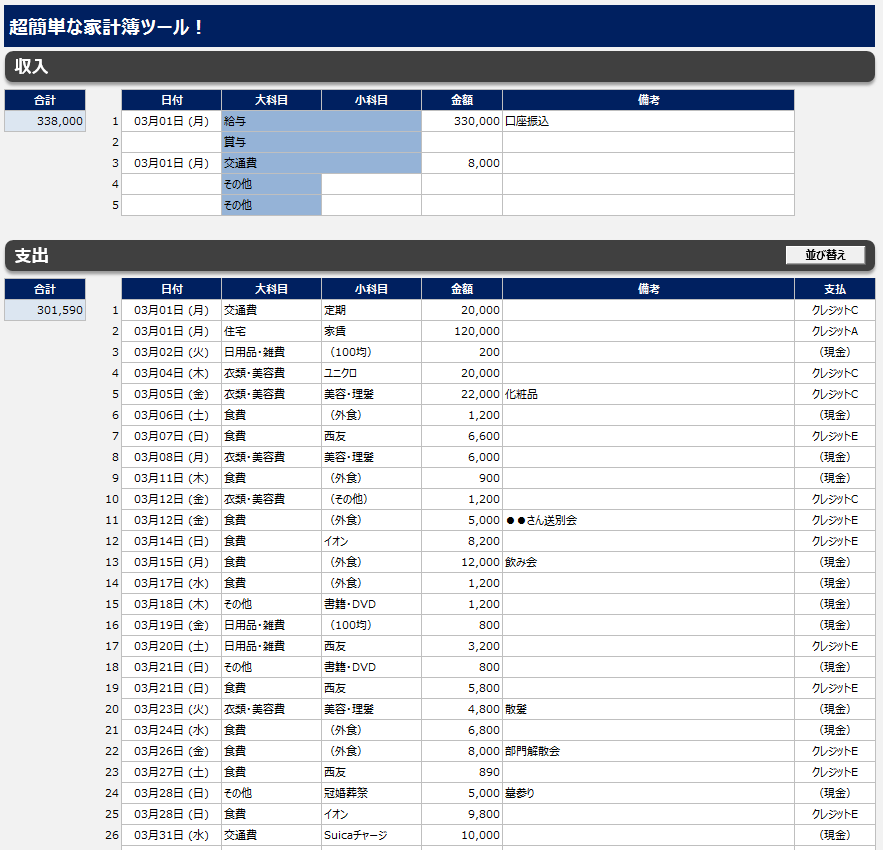Select the 給与 income category cell
The height and width of the screenshot is (850, 883).
pos(322,121)
